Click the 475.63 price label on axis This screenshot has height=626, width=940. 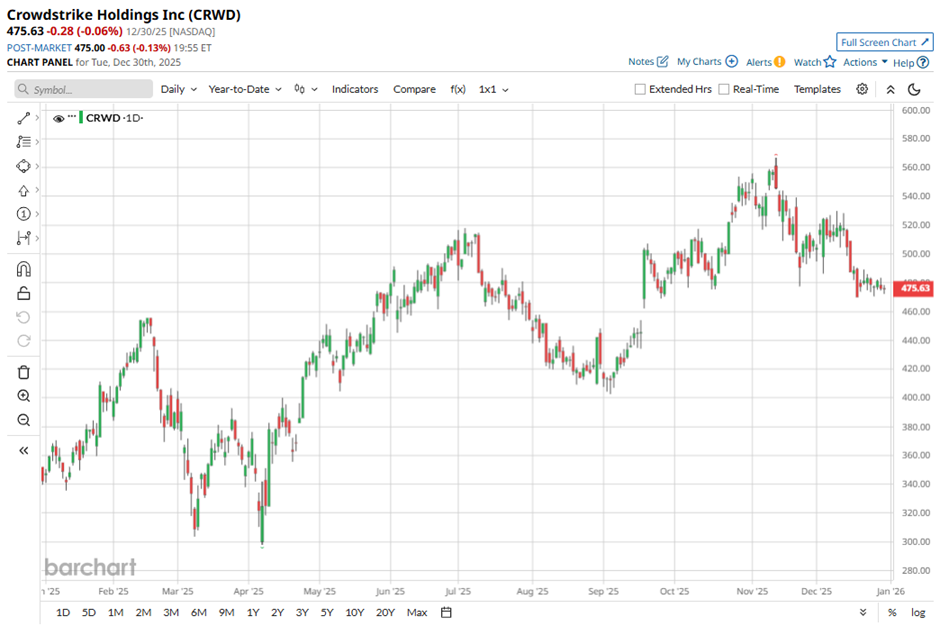coord(913,288)
